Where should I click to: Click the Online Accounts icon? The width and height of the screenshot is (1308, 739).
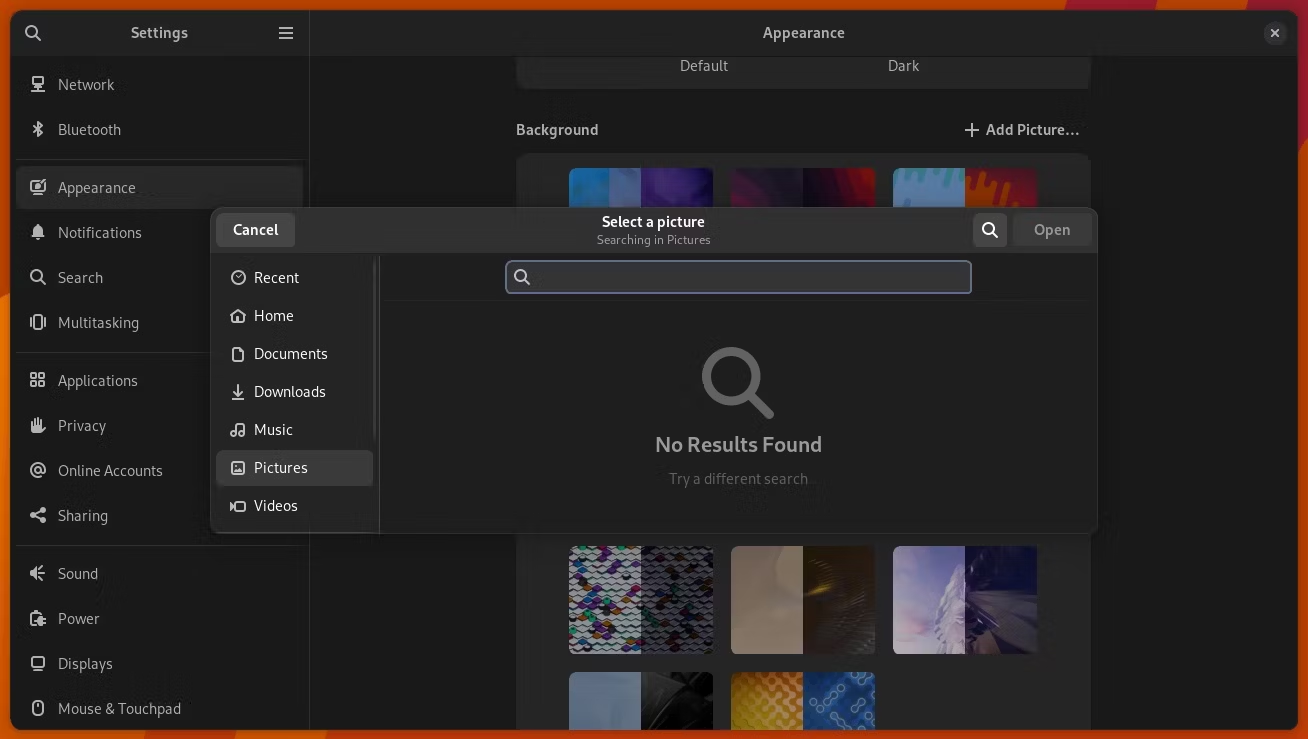38,471
